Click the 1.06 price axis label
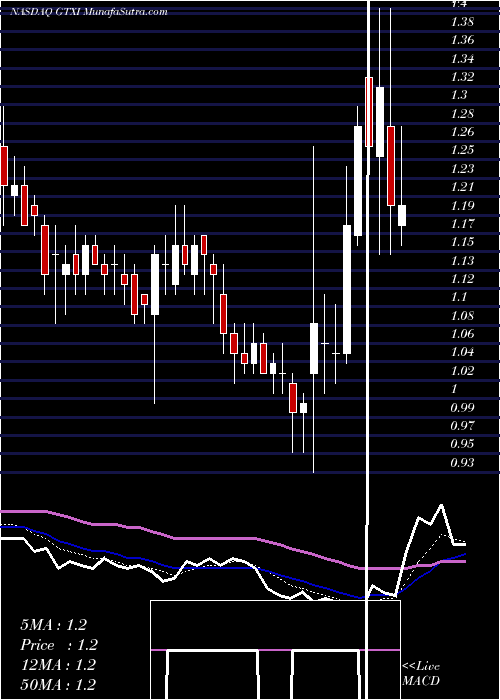500x700 pixels. [462, 334]
